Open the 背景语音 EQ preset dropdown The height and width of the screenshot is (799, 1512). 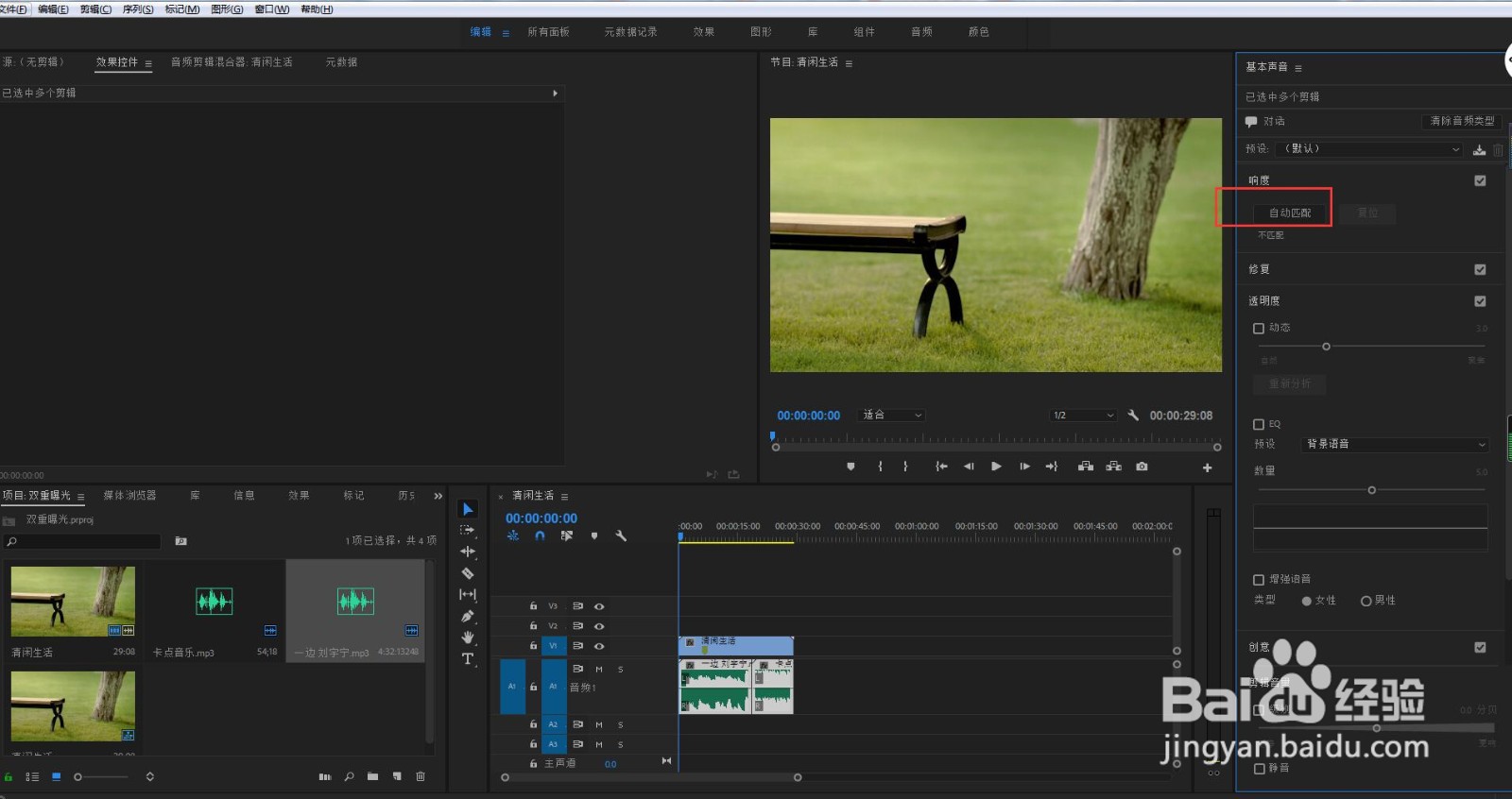pyautogui.click(x=1396, y=444)
